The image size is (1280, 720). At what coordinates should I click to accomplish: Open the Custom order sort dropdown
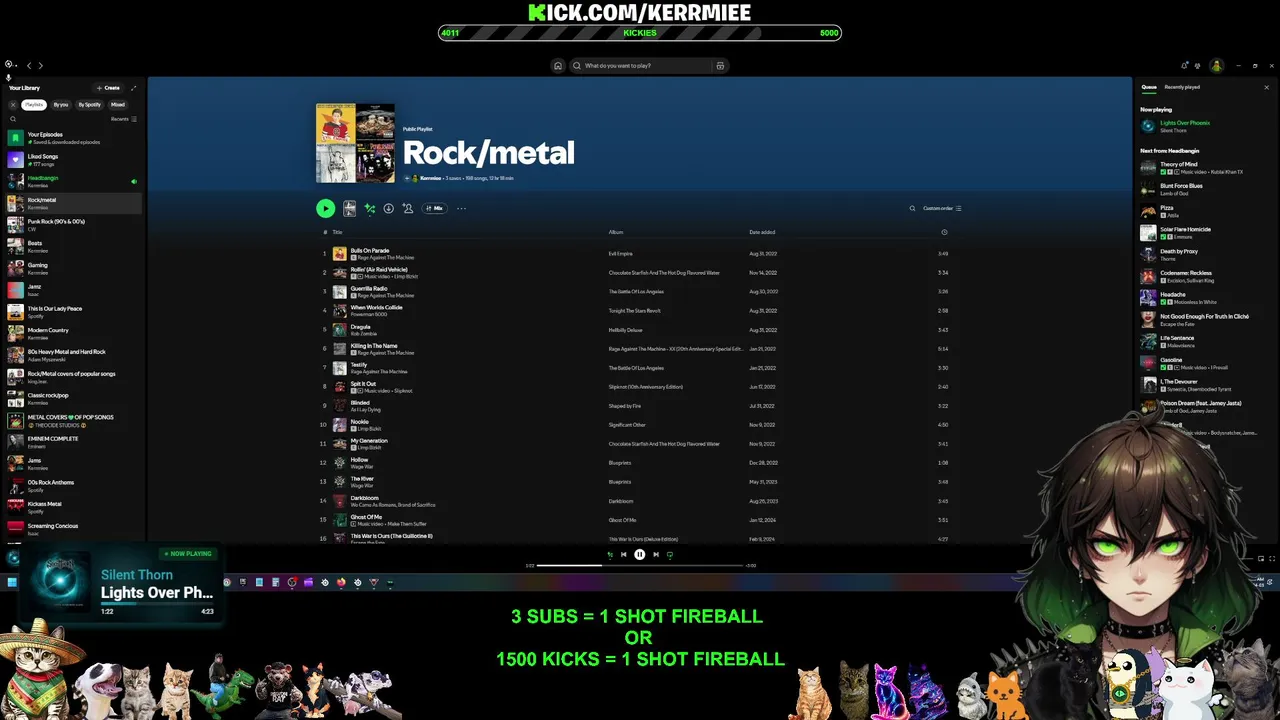tap(942, 208)
